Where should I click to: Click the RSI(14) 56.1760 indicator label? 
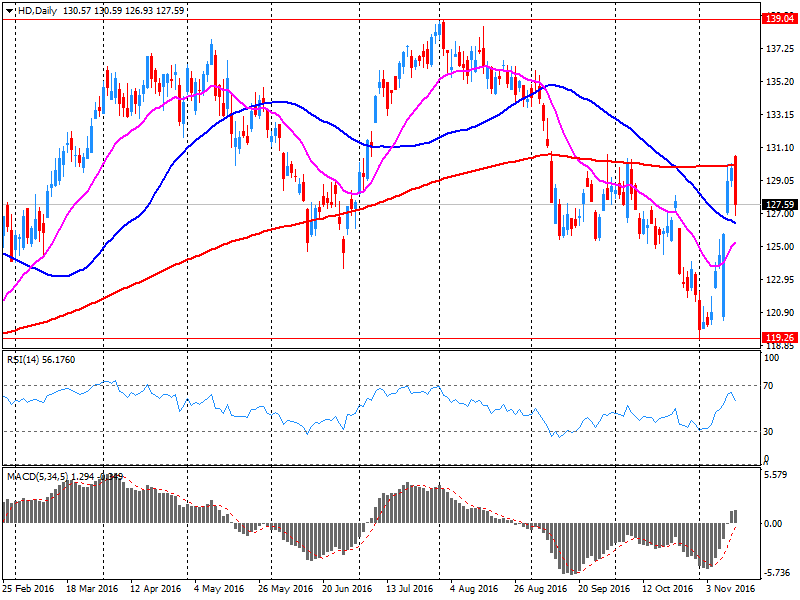tap(41, 360)
